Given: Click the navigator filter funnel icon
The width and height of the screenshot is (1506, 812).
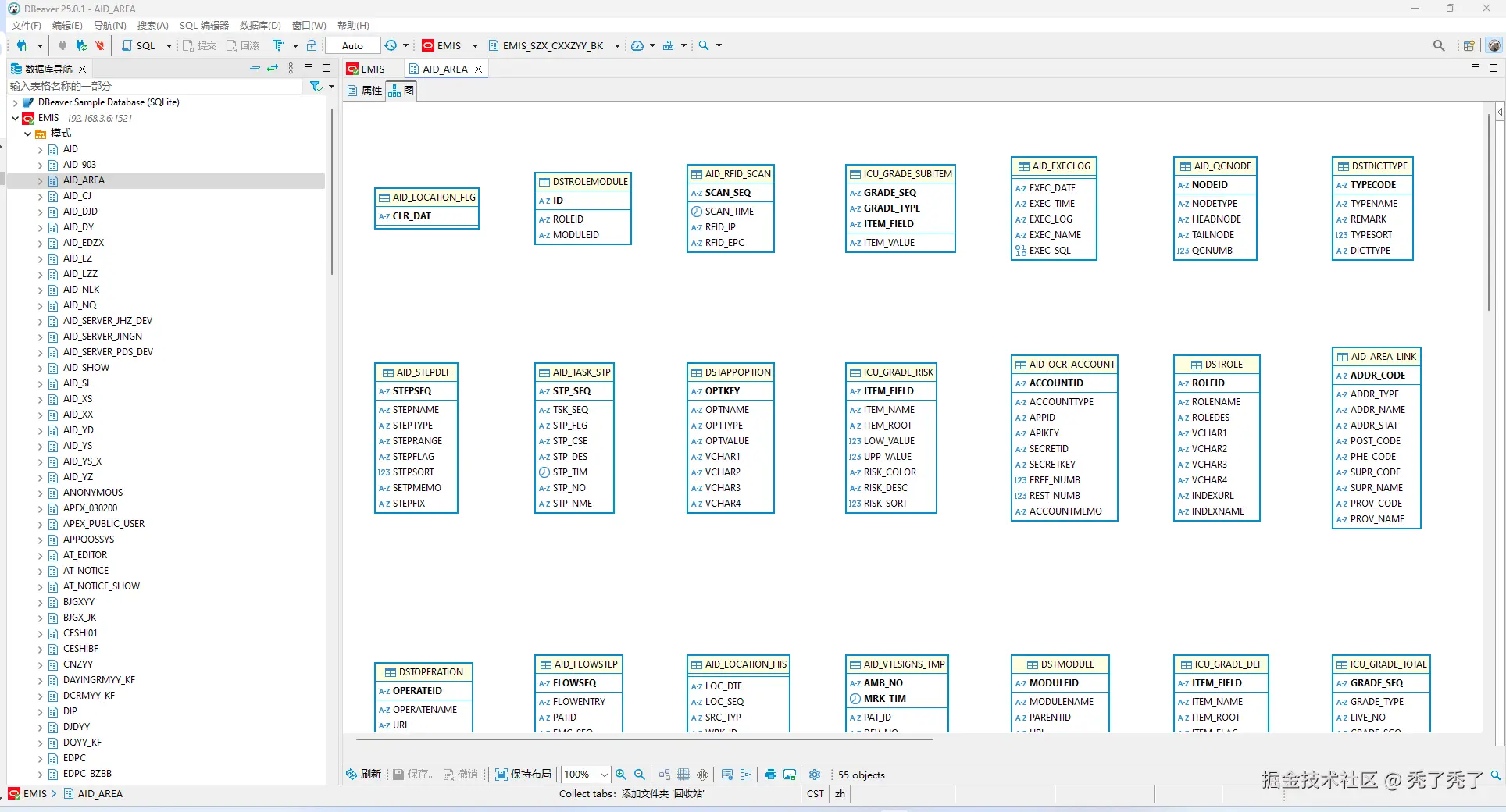Looking at the screenshot, I should pyautogui.click(x=316, y=86).
